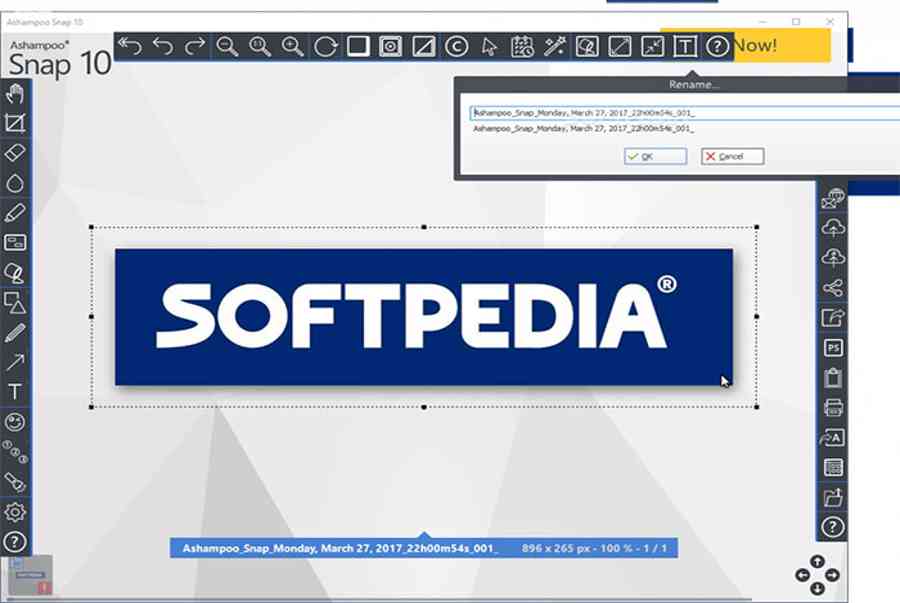Click the Redo arrow in top toolbar
The height and width of the screenshot is (603, 900).
(x=196, y=46)
